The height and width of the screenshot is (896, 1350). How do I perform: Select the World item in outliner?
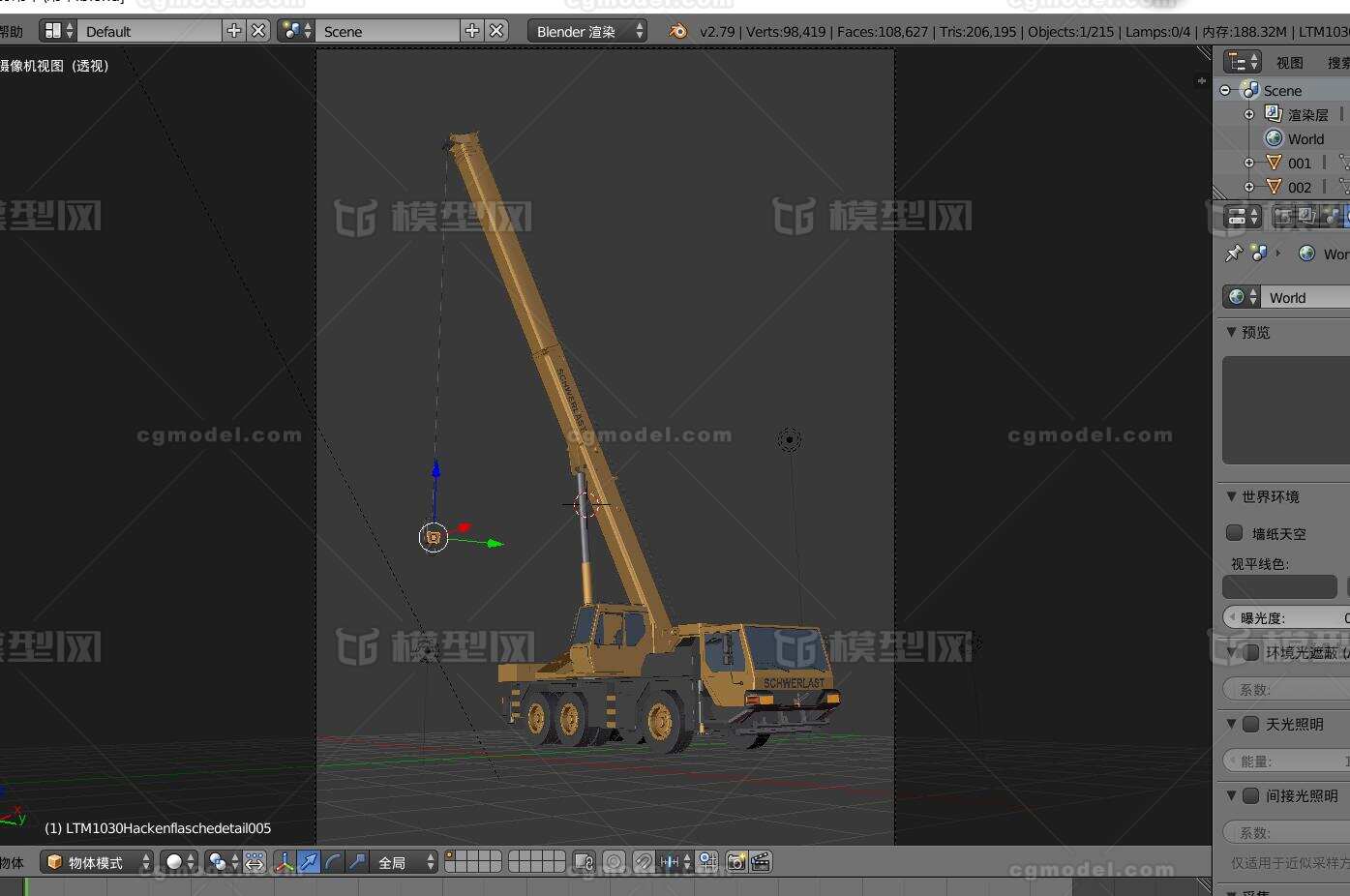click(1305, 138)
